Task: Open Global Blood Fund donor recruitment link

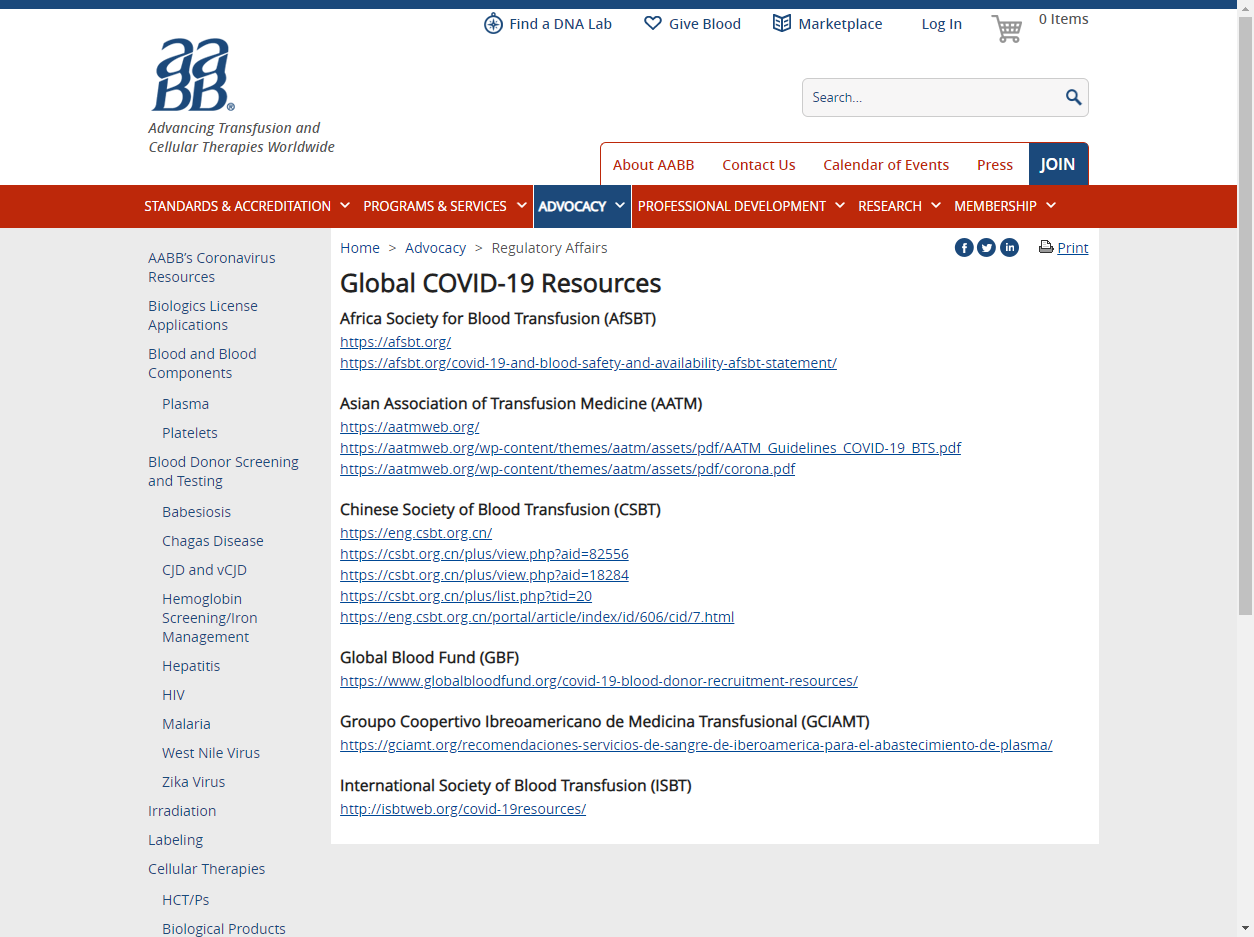Action: pos(599,681)
